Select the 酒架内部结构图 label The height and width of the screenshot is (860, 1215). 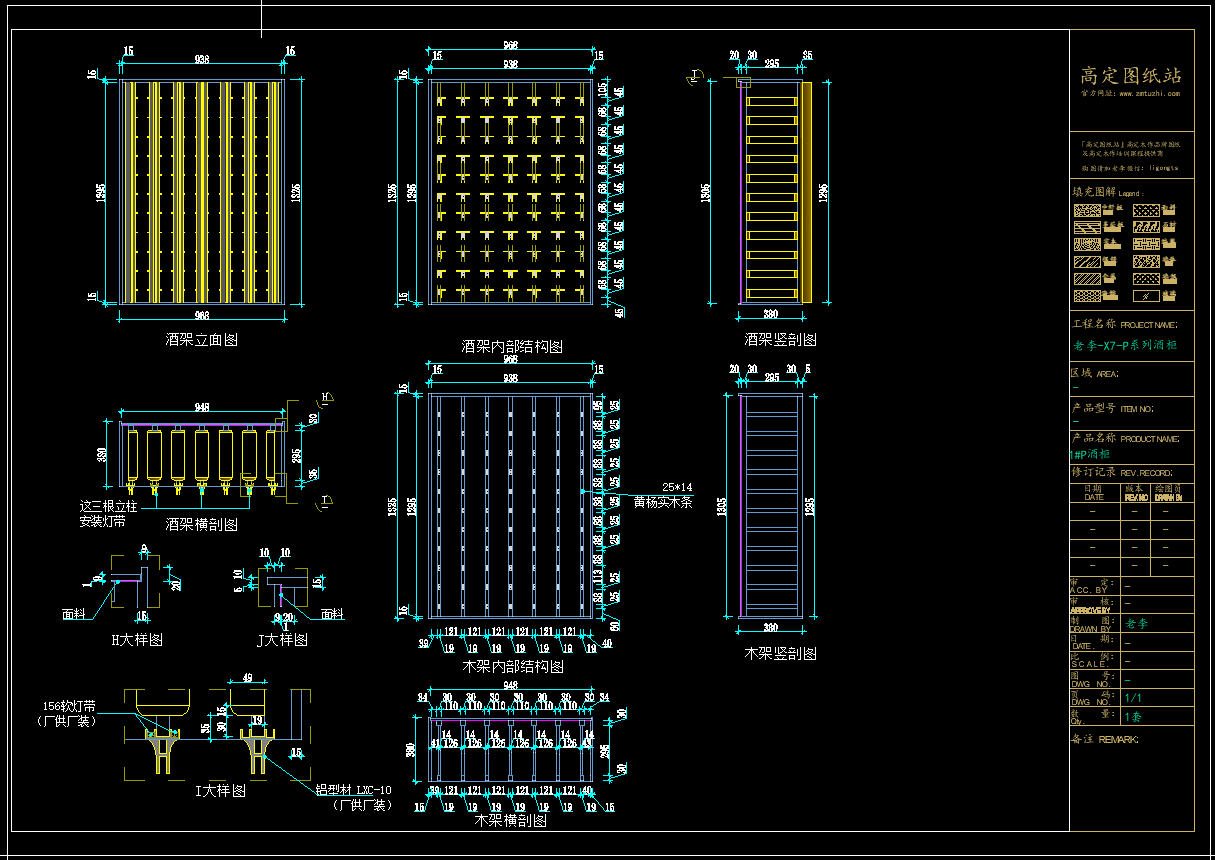coord(511,347)
